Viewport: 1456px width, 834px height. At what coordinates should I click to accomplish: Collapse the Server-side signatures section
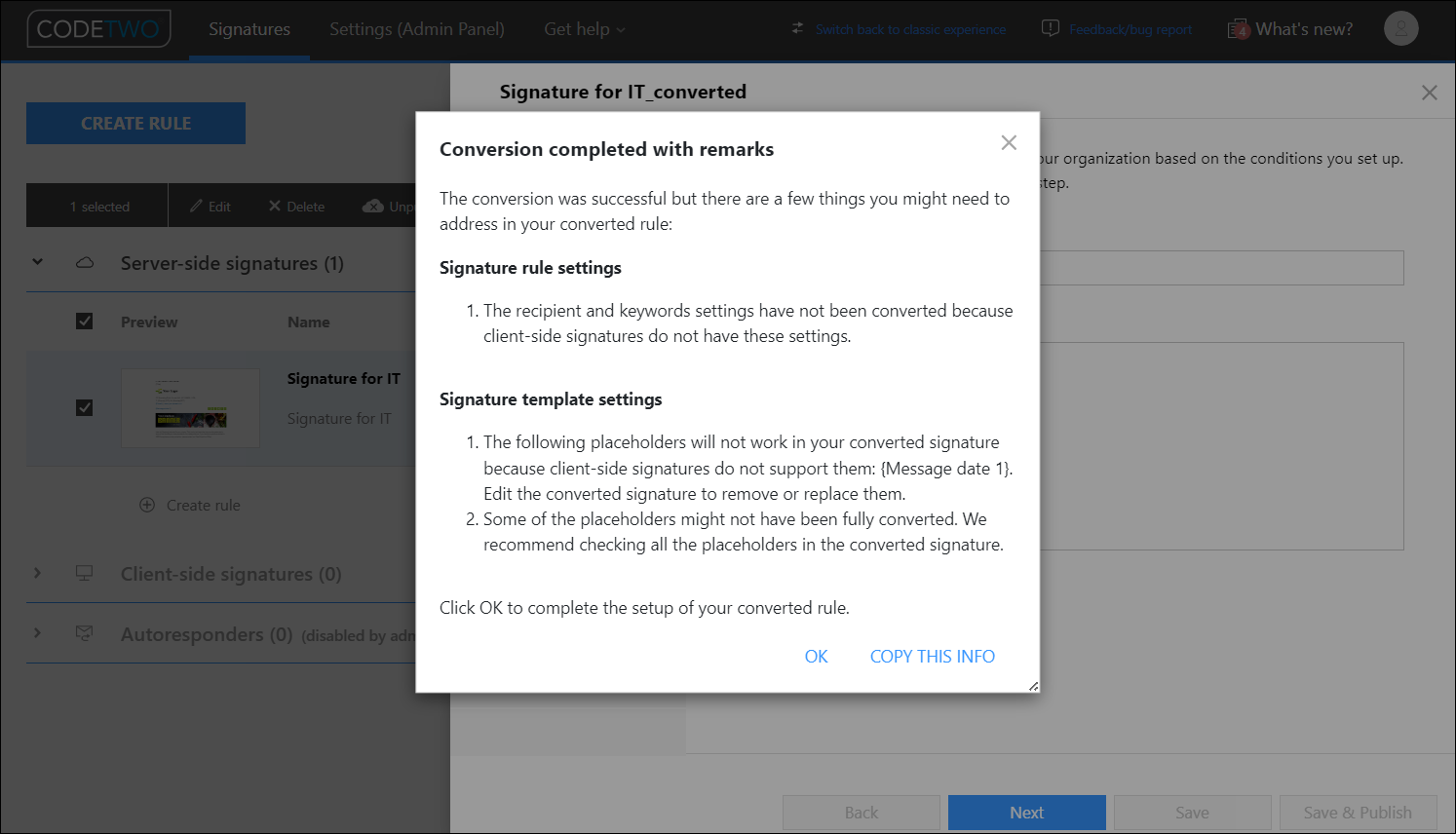tap(37, 263)
